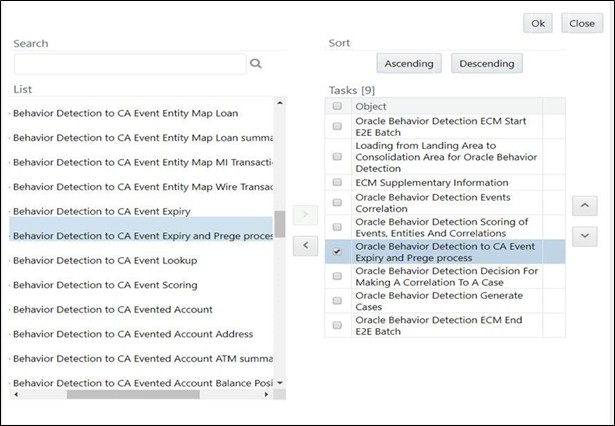615x426 pixels.
Task: Uncheck the Expiry and Prege process checkbox
Action: tap(337, 252)
